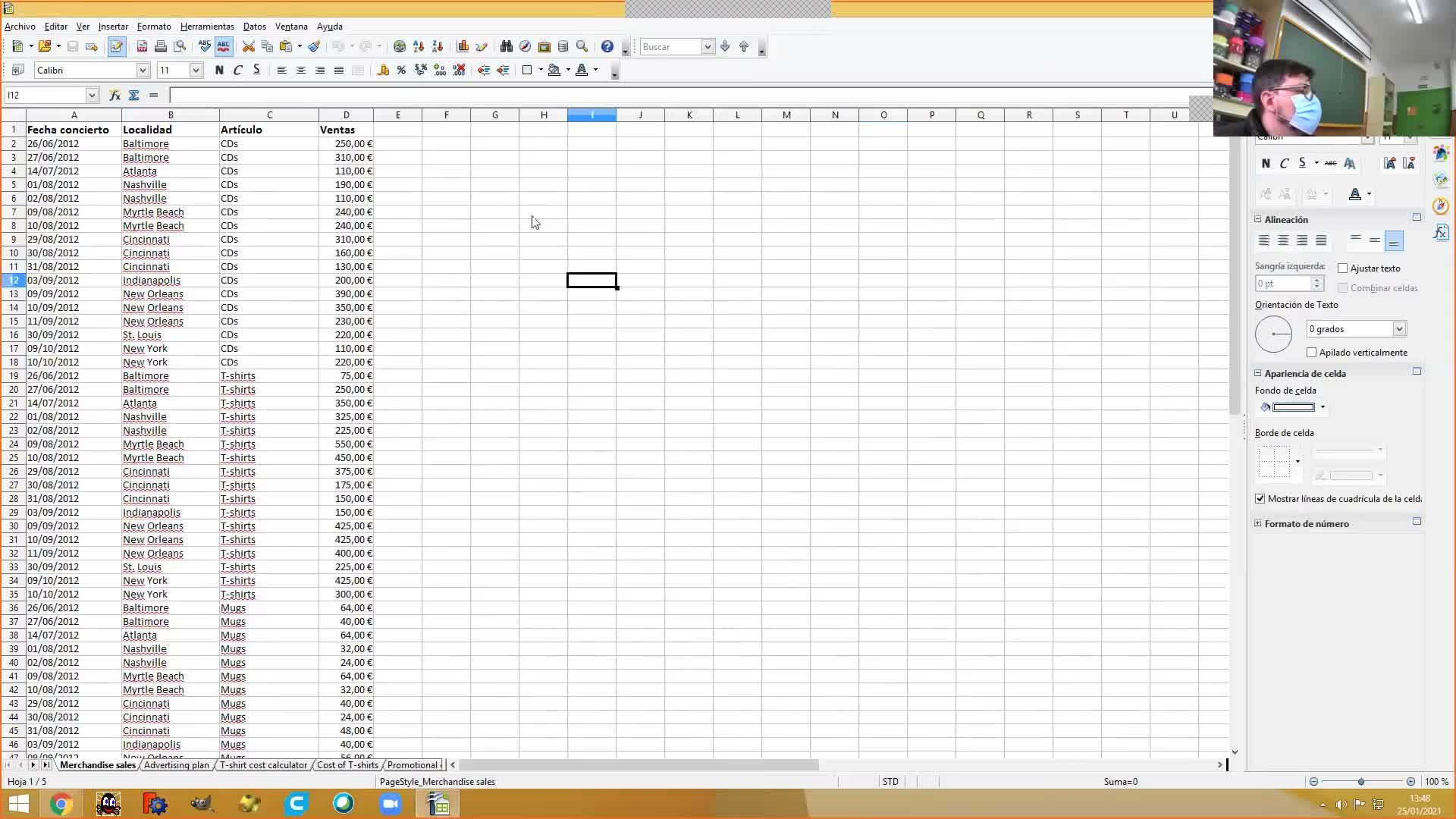Check Apilado verticalmente option
This screenshot has height=819, width=1456.
tap(1312, 353)
